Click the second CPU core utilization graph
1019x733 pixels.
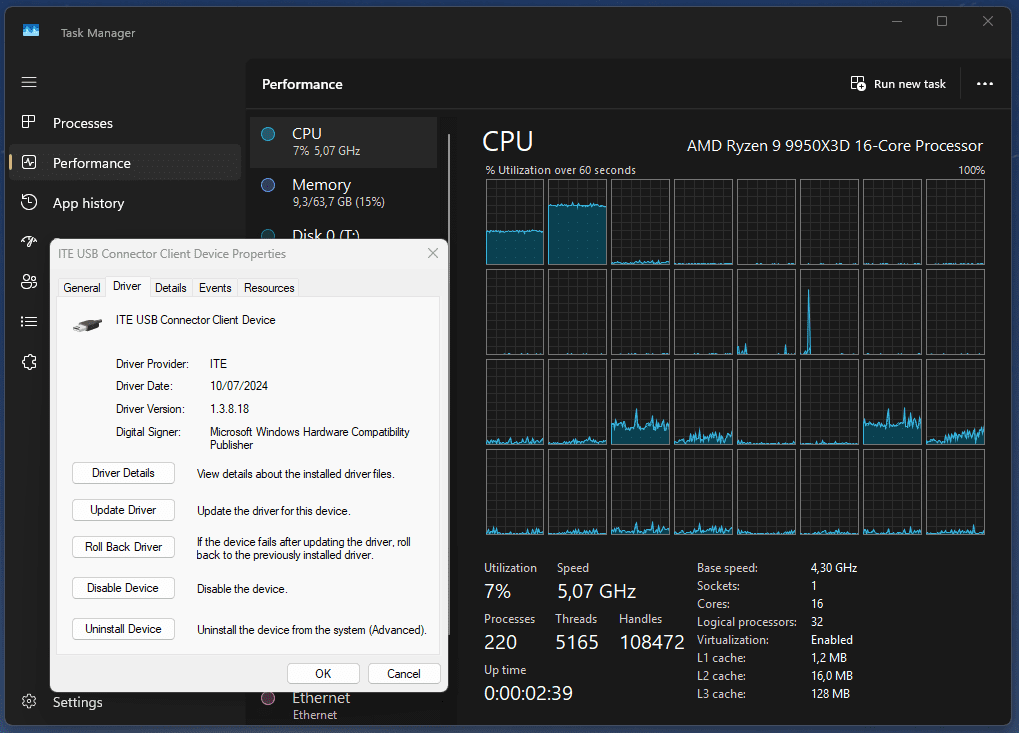pyautogui.click(x=577, y=222)
